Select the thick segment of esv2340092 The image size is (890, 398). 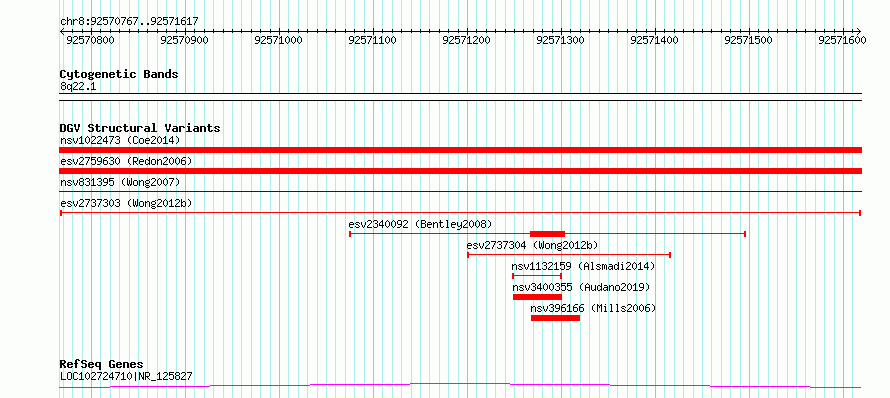547,234
